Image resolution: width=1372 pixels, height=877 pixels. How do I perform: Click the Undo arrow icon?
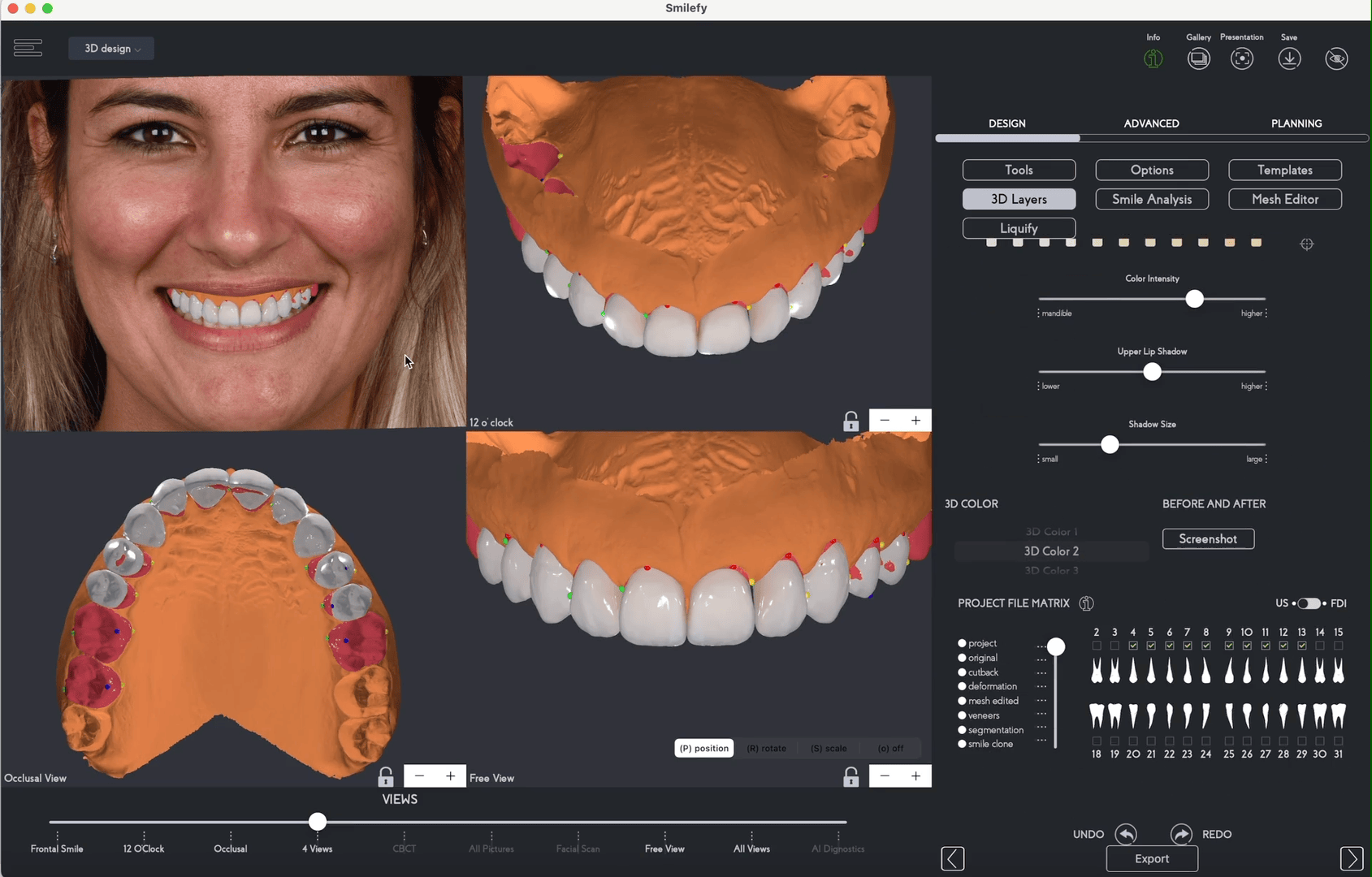(x=1126, y=834)
